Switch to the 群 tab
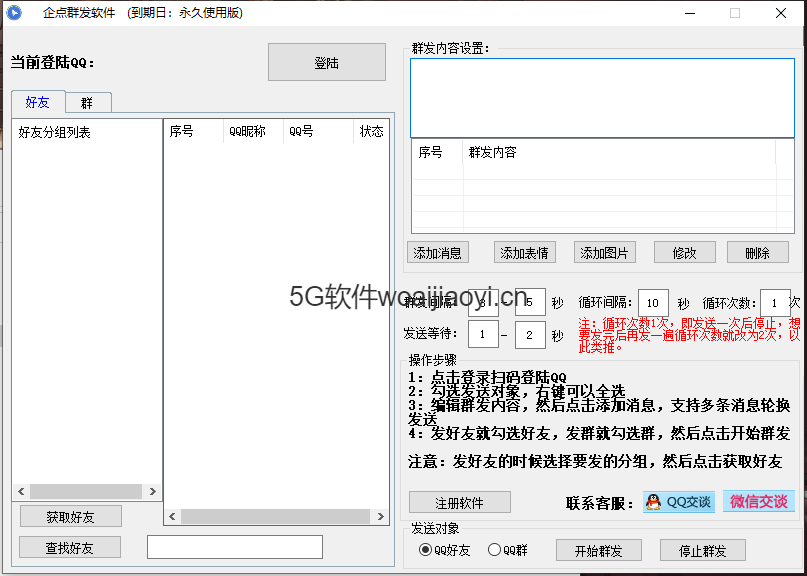 (87, 103)
